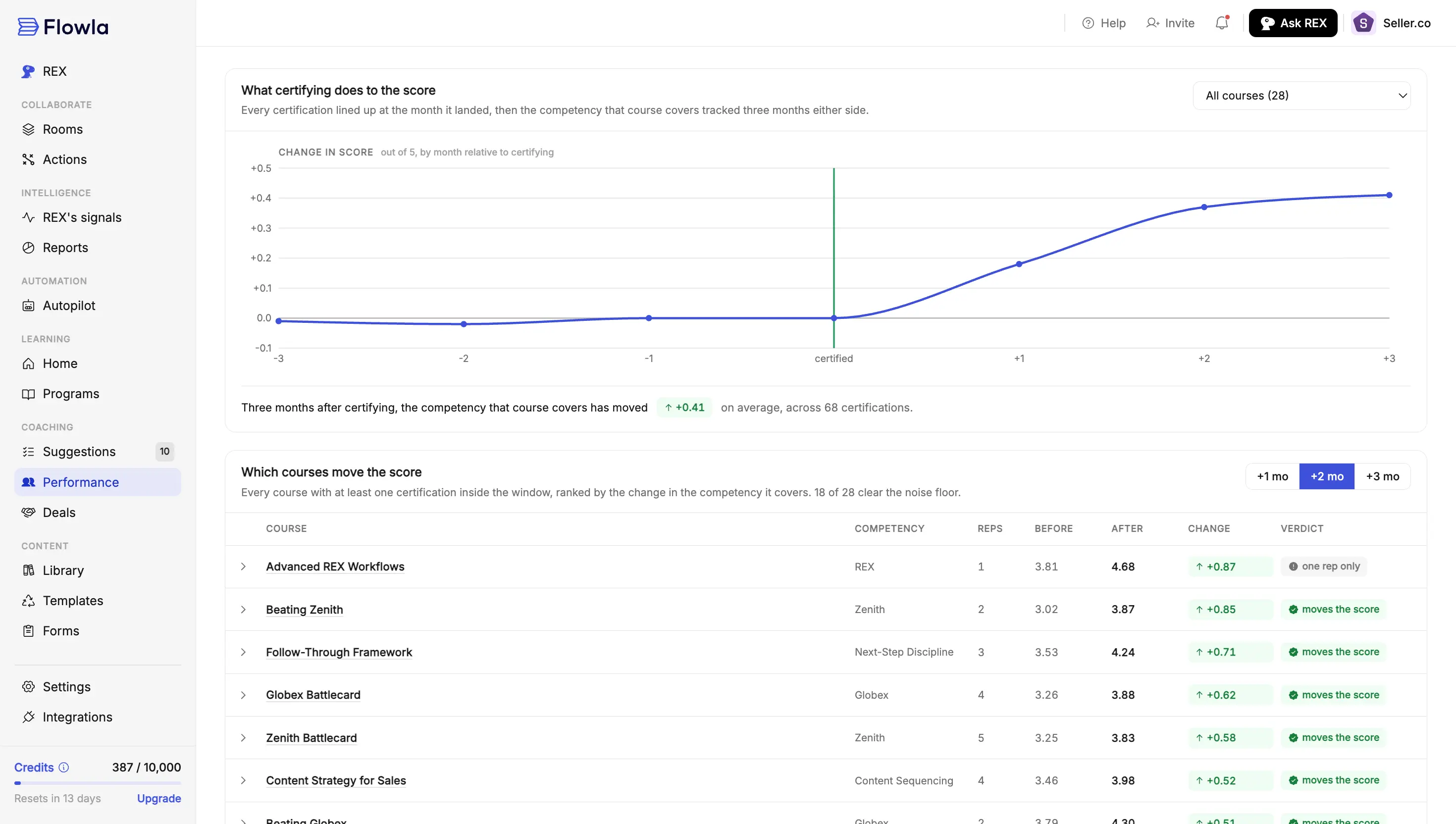The height and width of the screenshot is (824, 1456).
Task: Click the Upgrade link
Action: pos(159,798)
